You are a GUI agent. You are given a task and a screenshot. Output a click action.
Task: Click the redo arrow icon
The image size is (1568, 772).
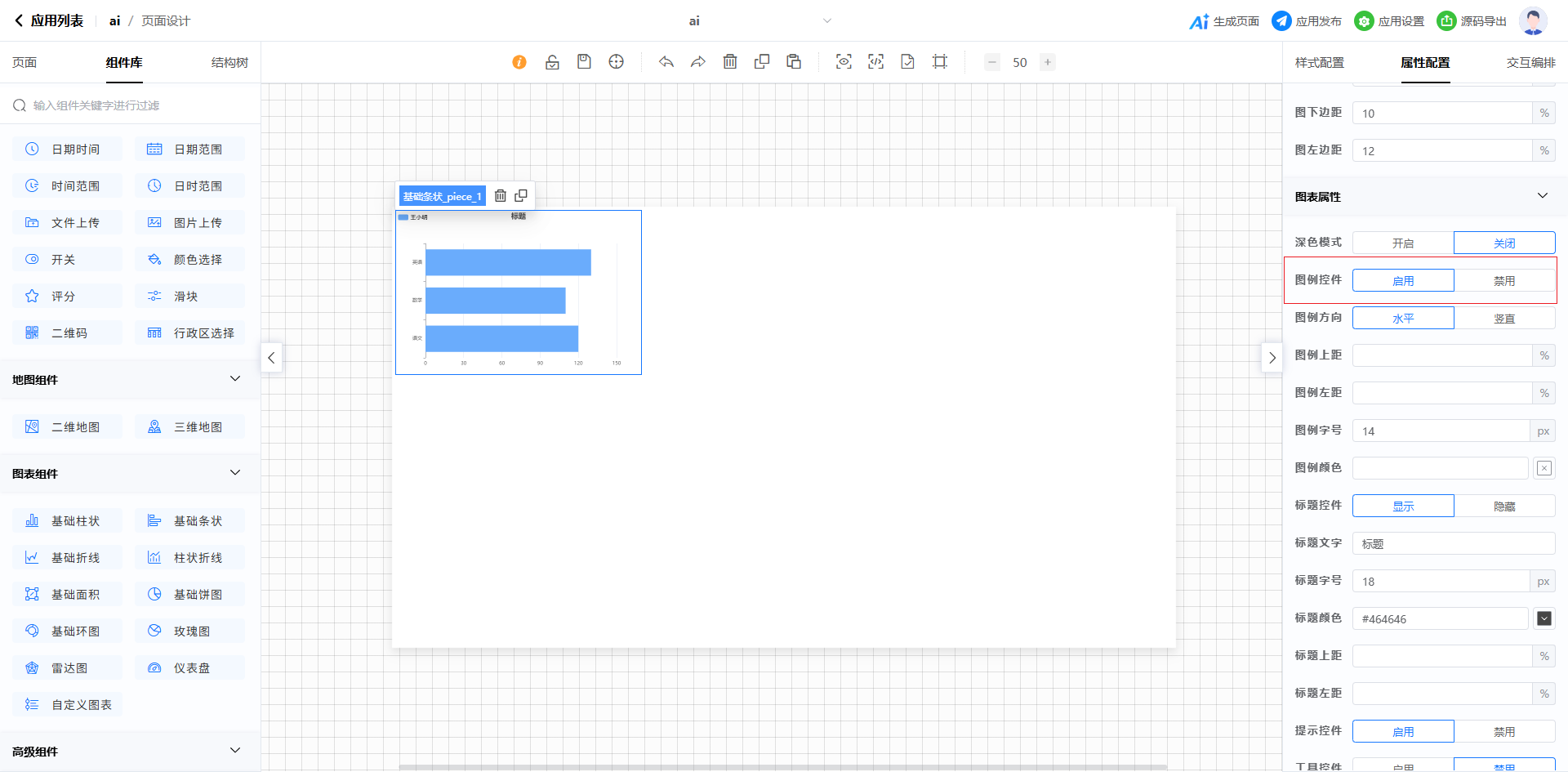tap(697, 62)
